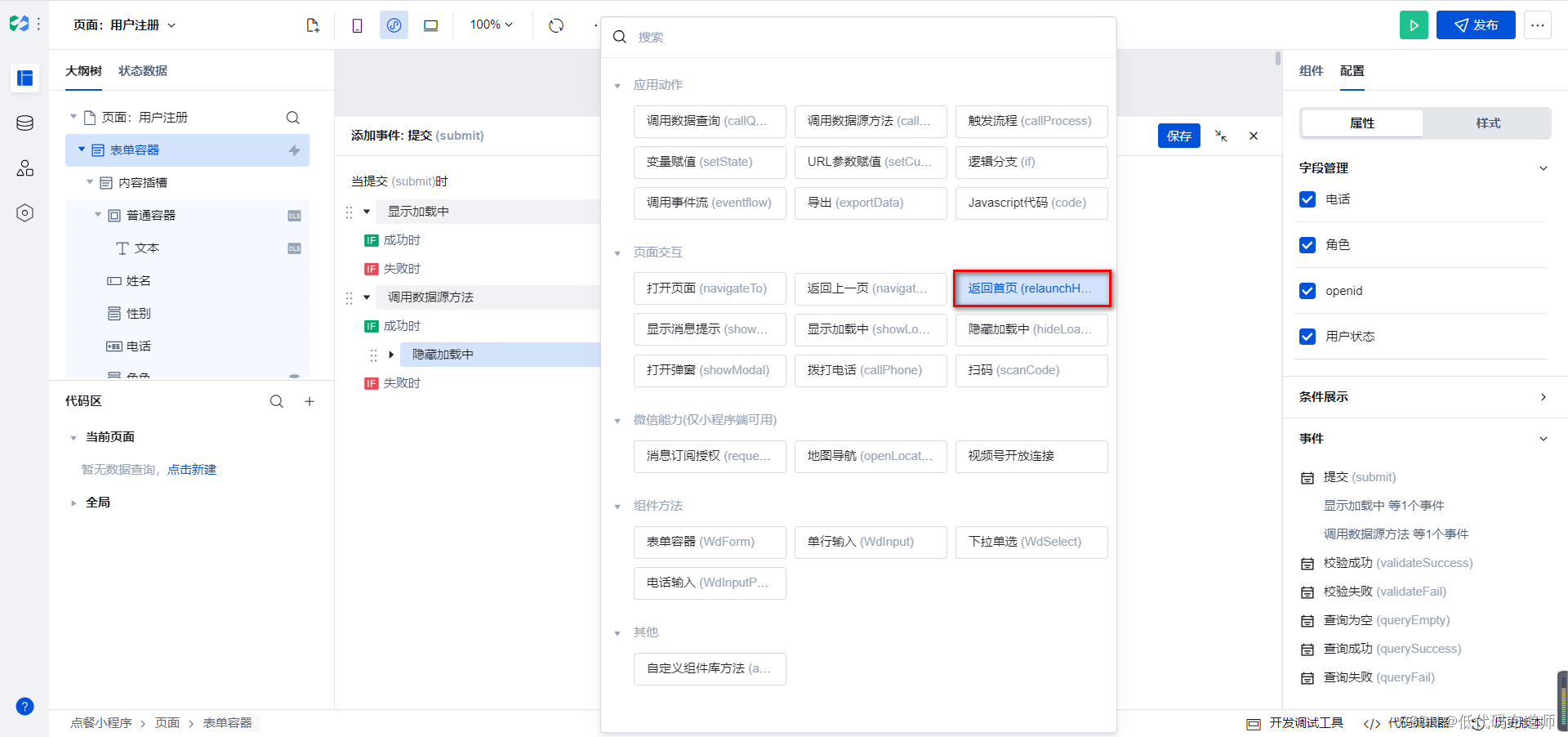The image size is (1568, 737).
Task: Switch to the 大纲树 tab
Action: click(83, 71)
